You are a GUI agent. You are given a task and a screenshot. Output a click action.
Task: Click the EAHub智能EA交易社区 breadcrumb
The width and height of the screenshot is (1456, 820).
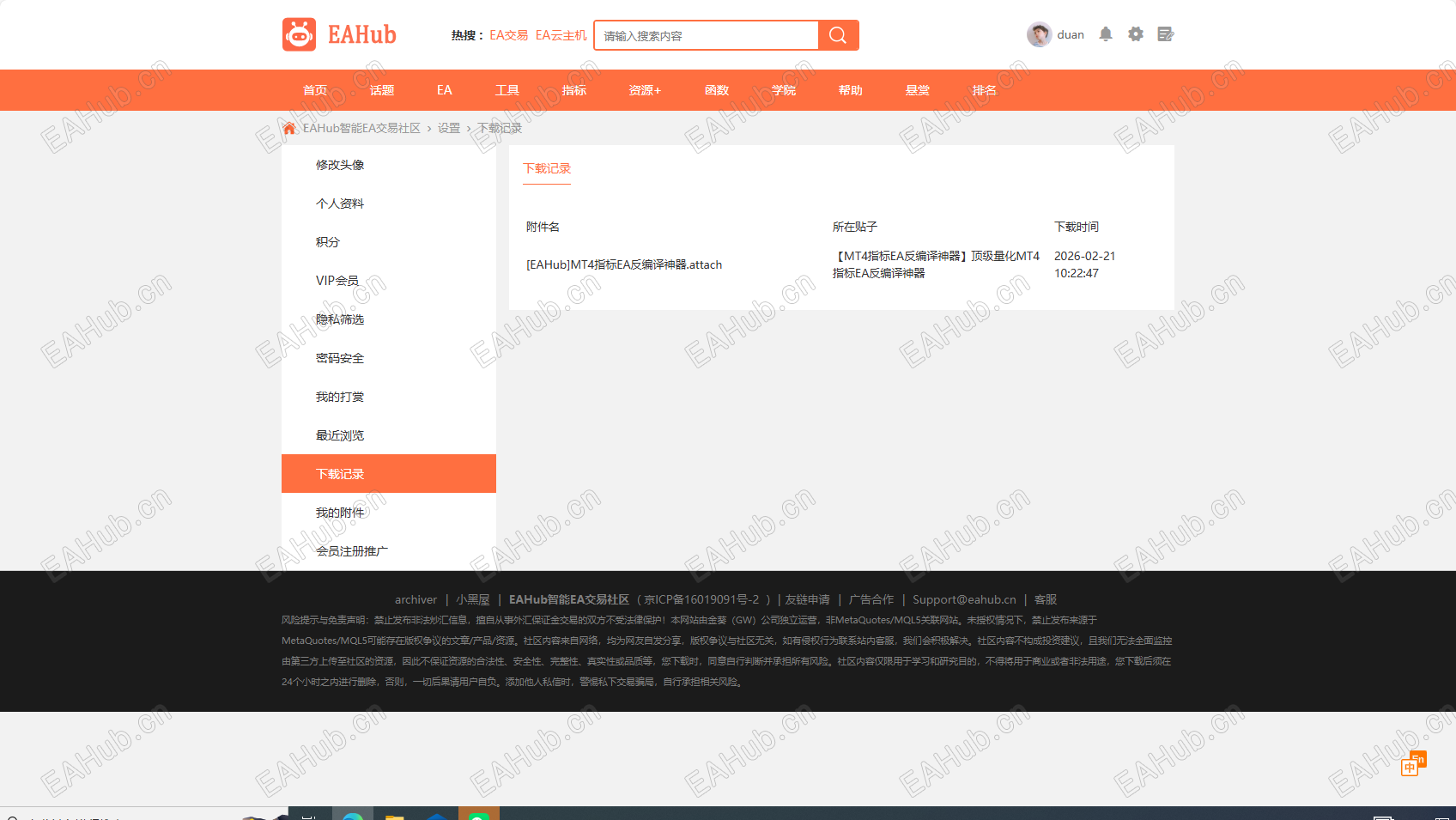[361, 128]
